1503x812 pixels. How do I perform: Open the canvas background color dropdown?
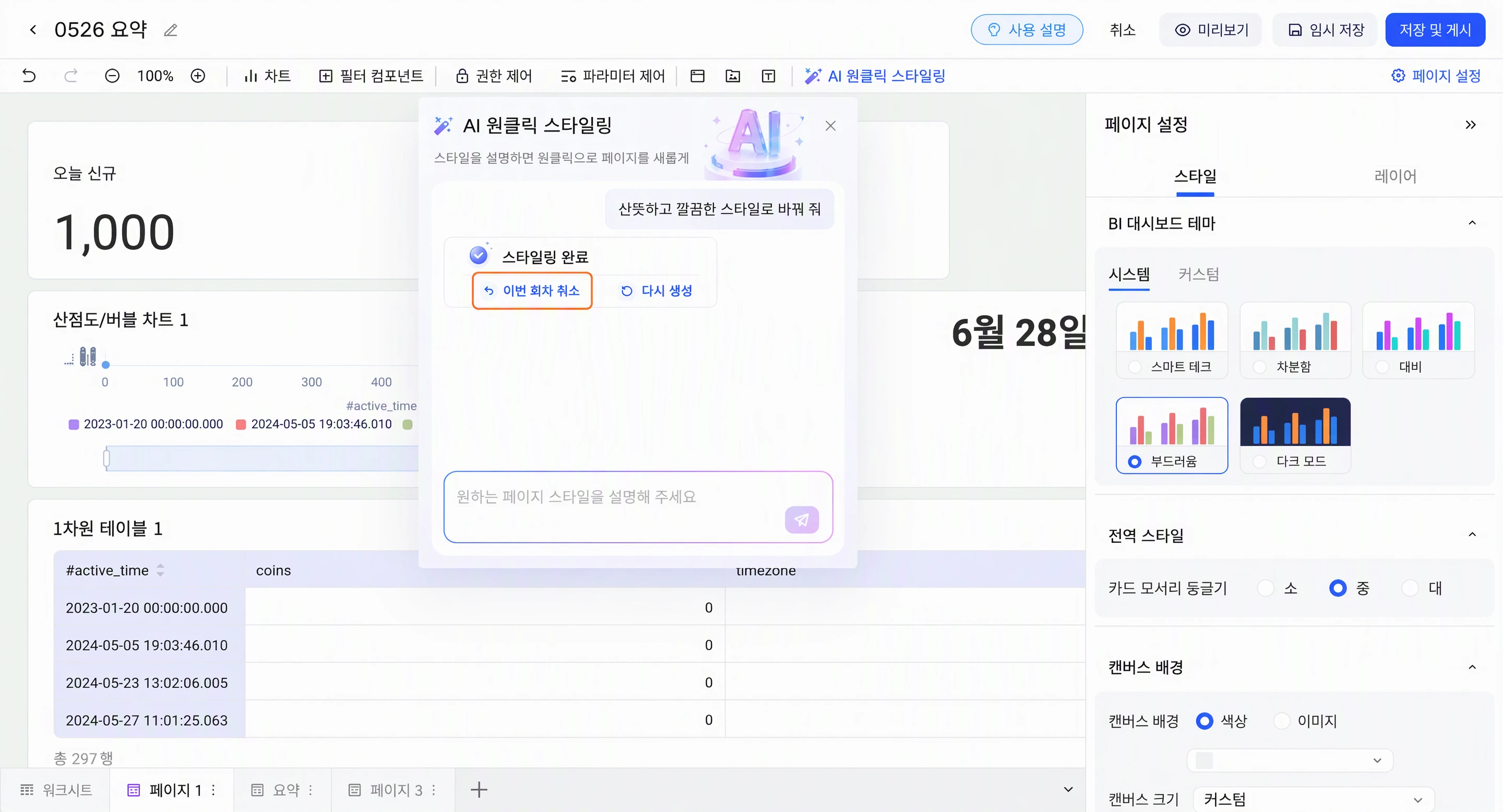click(1290, 760)
